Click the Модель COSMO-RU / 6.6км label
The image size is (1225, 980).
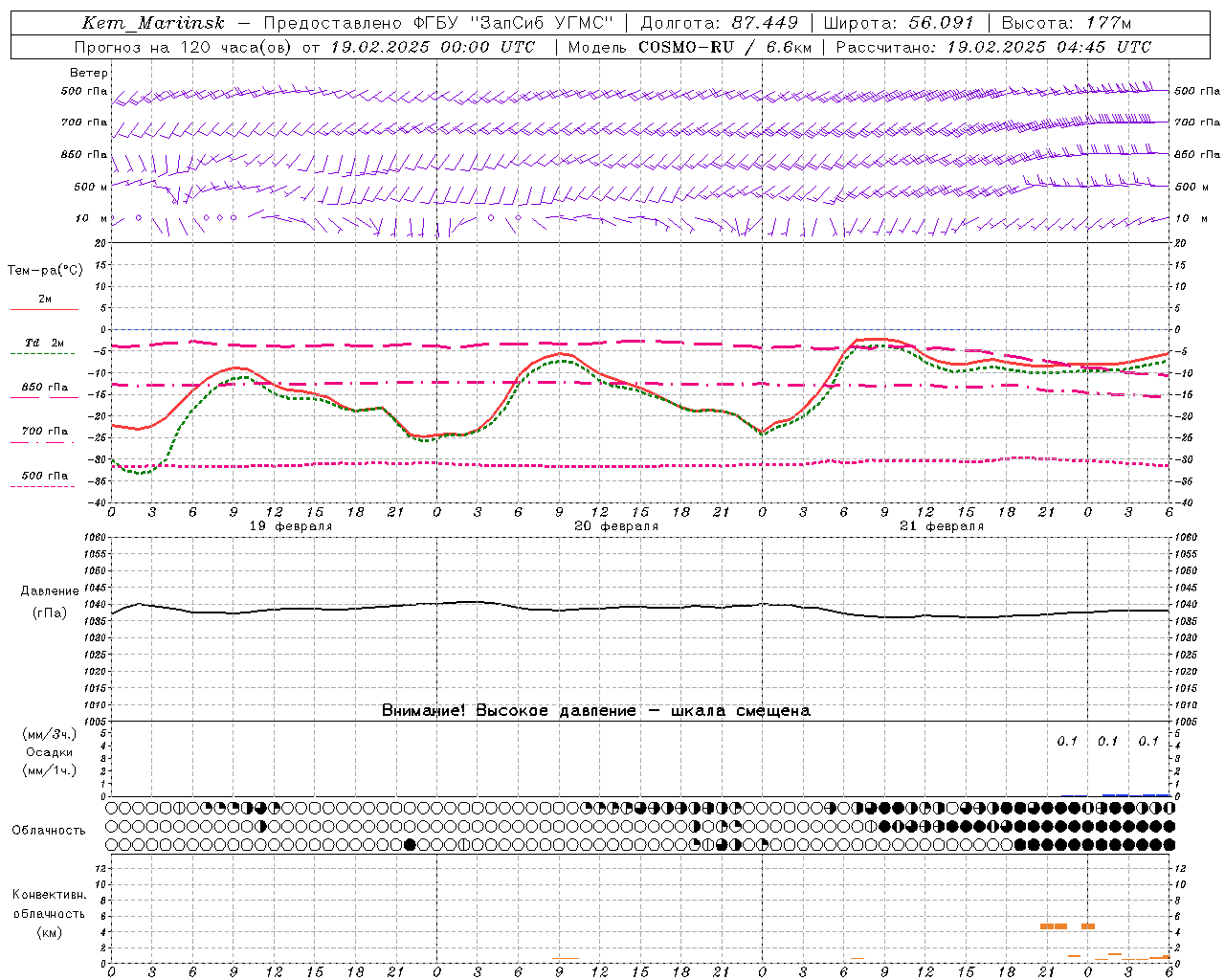[689, 47]
